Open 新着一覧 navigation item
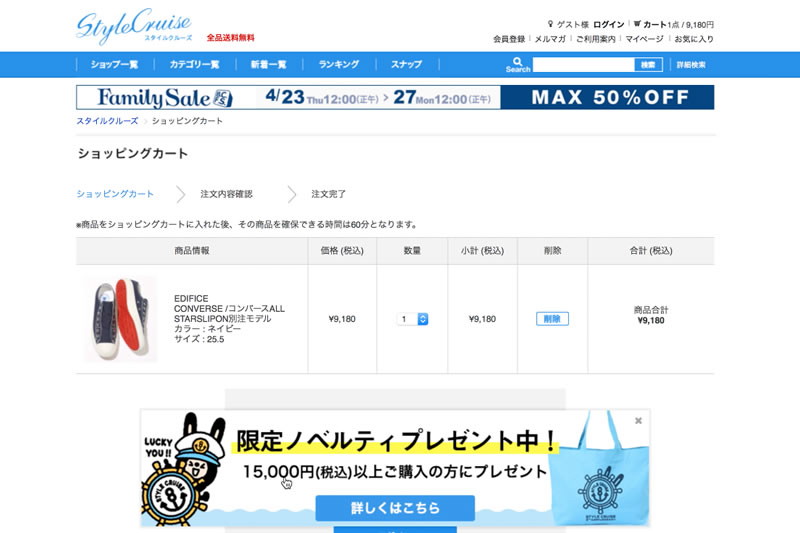This screenshot has height=533, width=800. [x=268, y=65]
